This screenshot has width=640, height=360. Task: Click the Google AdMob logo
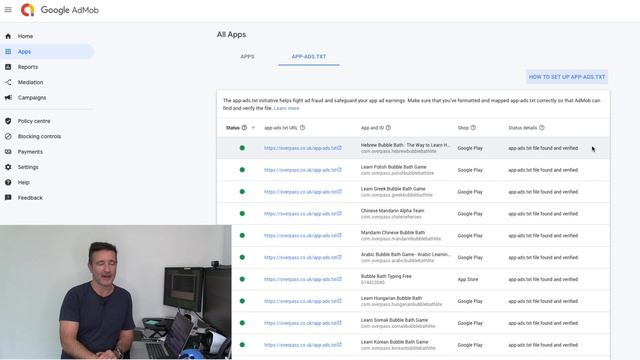point(60,10)
